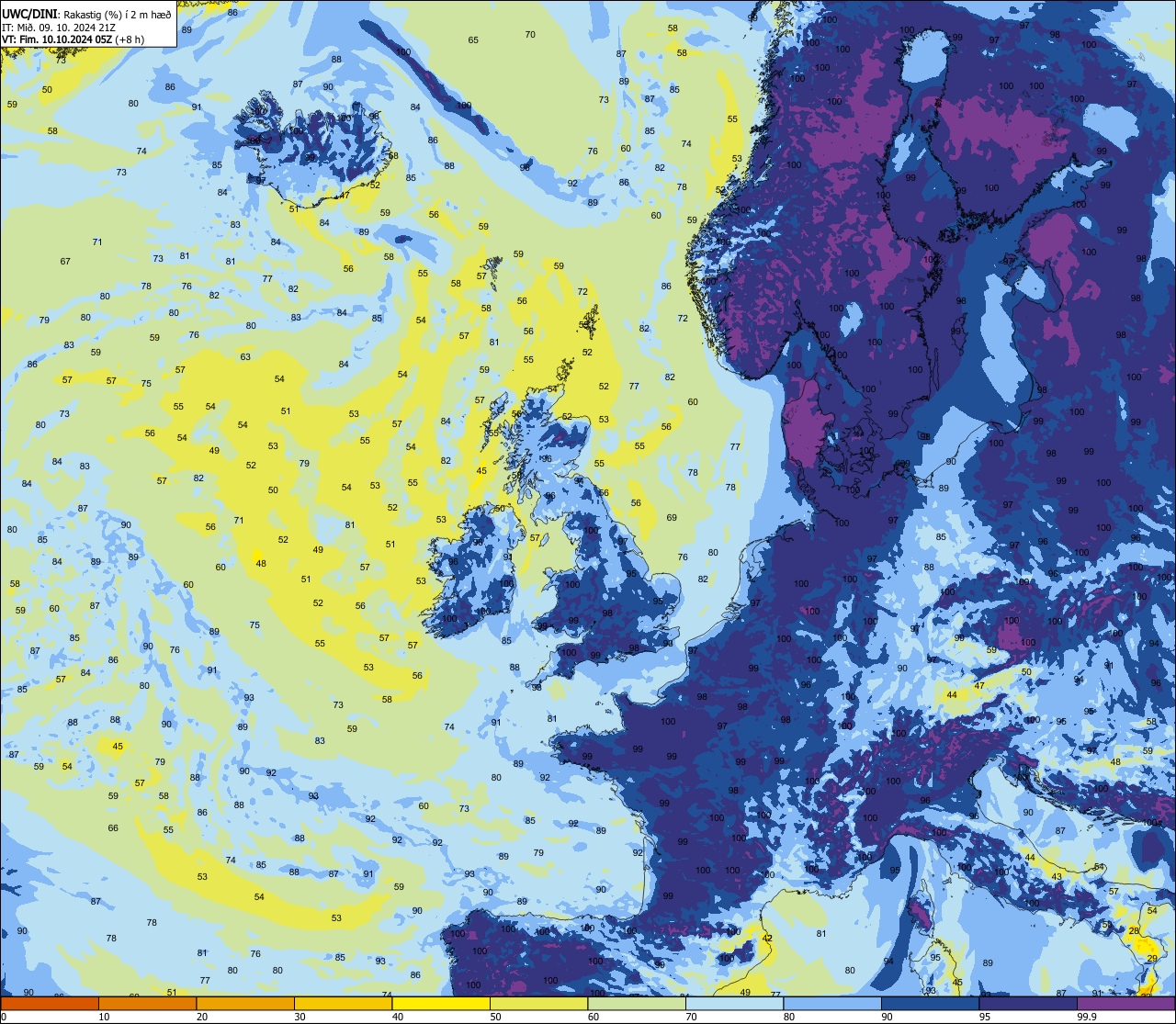Click the humidity value '65' at the top of the map
The width and height of the screenshot is (1176, 1024).
pyautogui.click(x=473, y=39)
